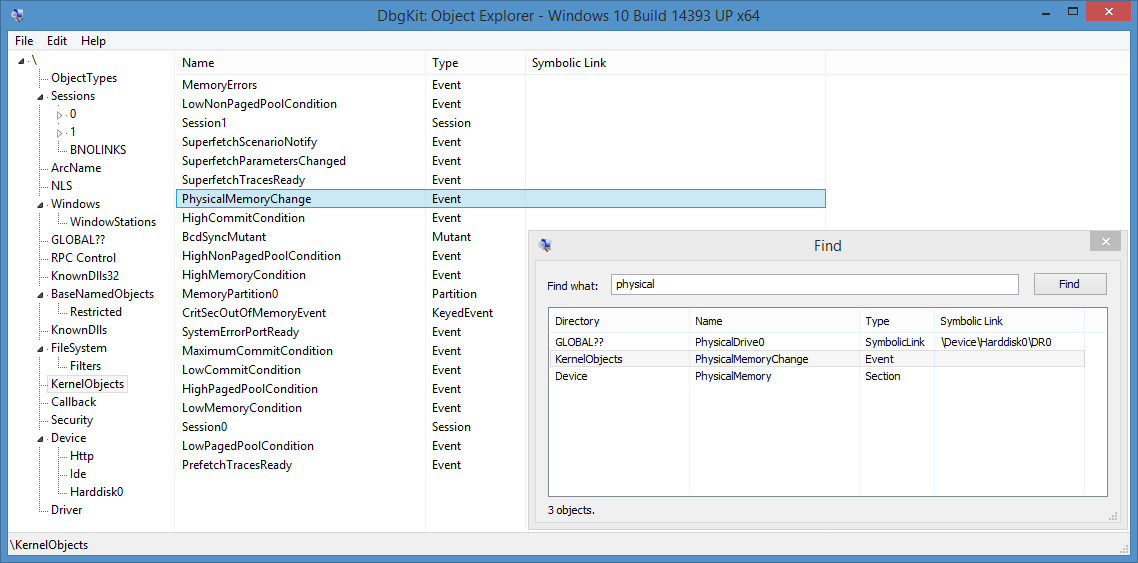Image resolution: width=1138 pixels, height=563 pixels.
Task: Select Http under Device
Action: (x=82, y=456)
